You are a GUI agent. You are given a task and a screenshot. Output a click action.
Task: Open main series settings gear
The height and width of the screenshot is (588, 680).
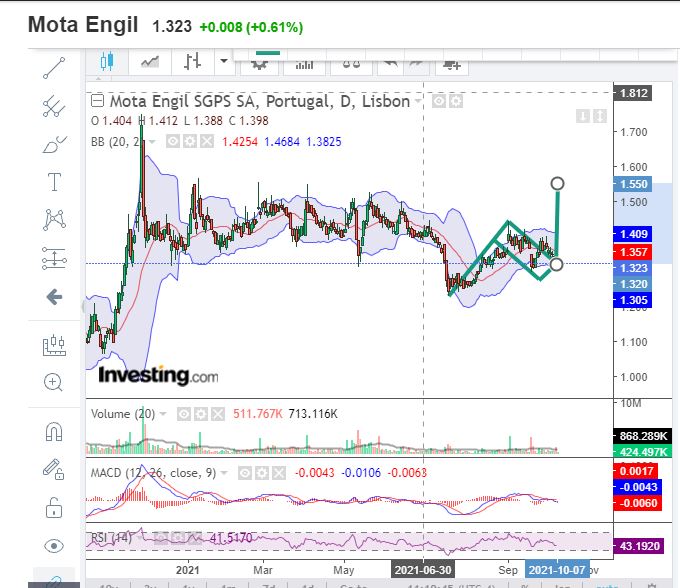(x=456, y=101)
